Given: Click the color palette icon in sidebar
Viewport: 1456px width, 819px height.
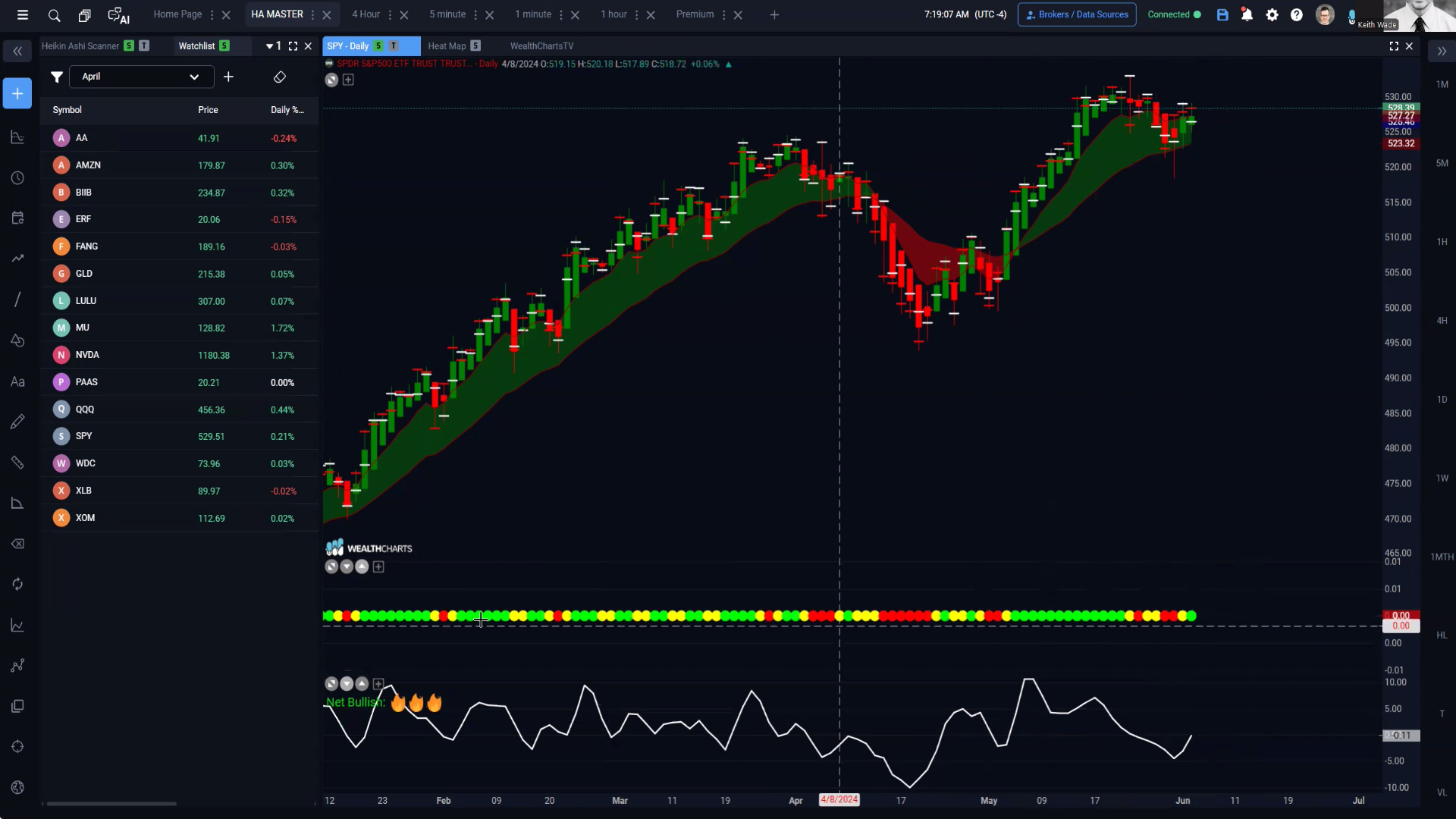Looking at the screenshot, I should [x=17, y=787].
